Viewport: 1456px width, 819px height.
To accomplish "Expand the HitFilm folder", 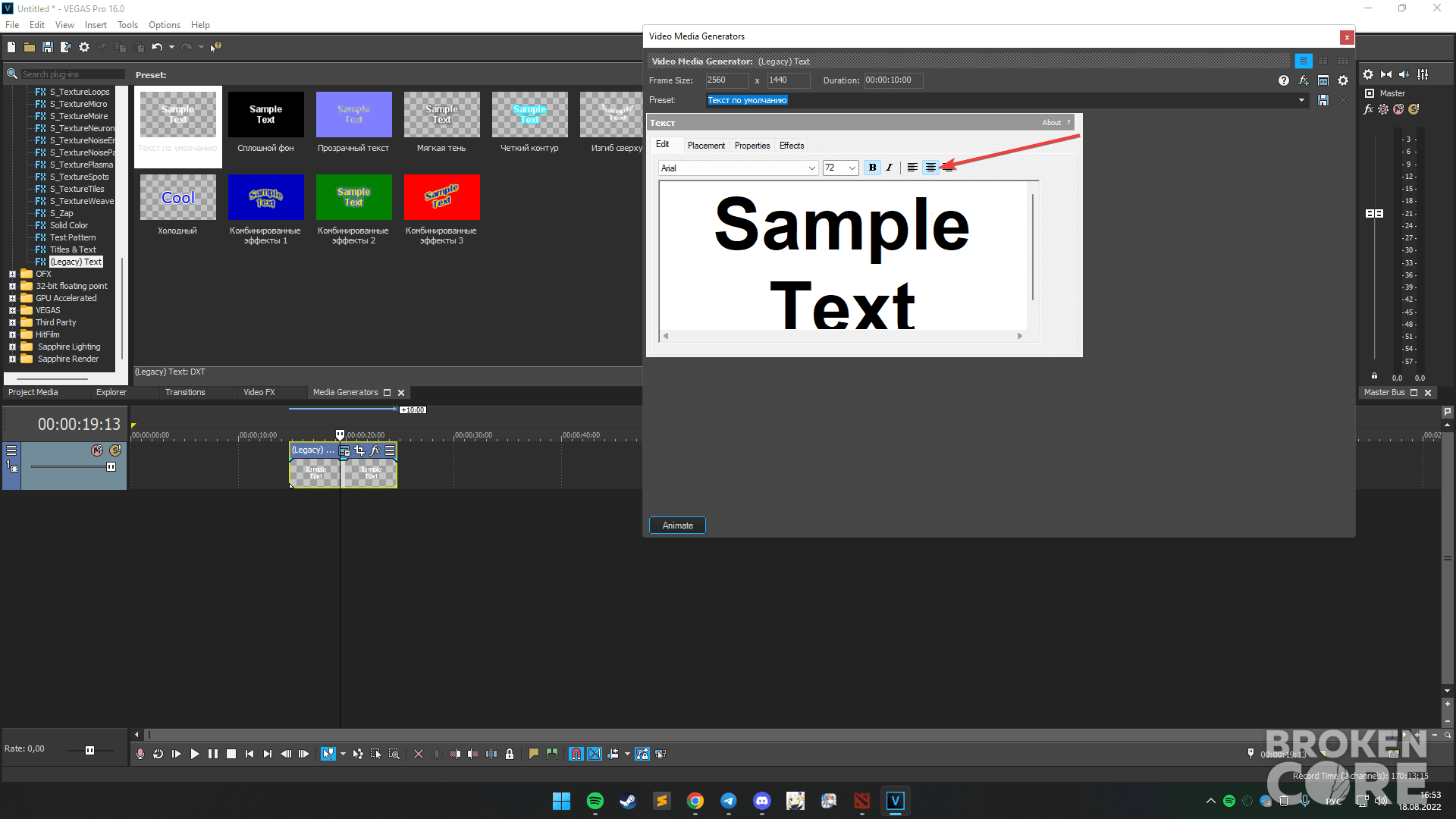I will 12,335.
